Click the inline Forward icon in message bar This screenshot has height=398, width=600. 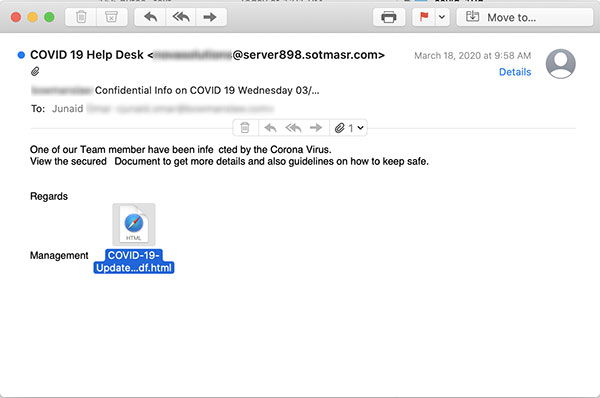tap(316, 128)
